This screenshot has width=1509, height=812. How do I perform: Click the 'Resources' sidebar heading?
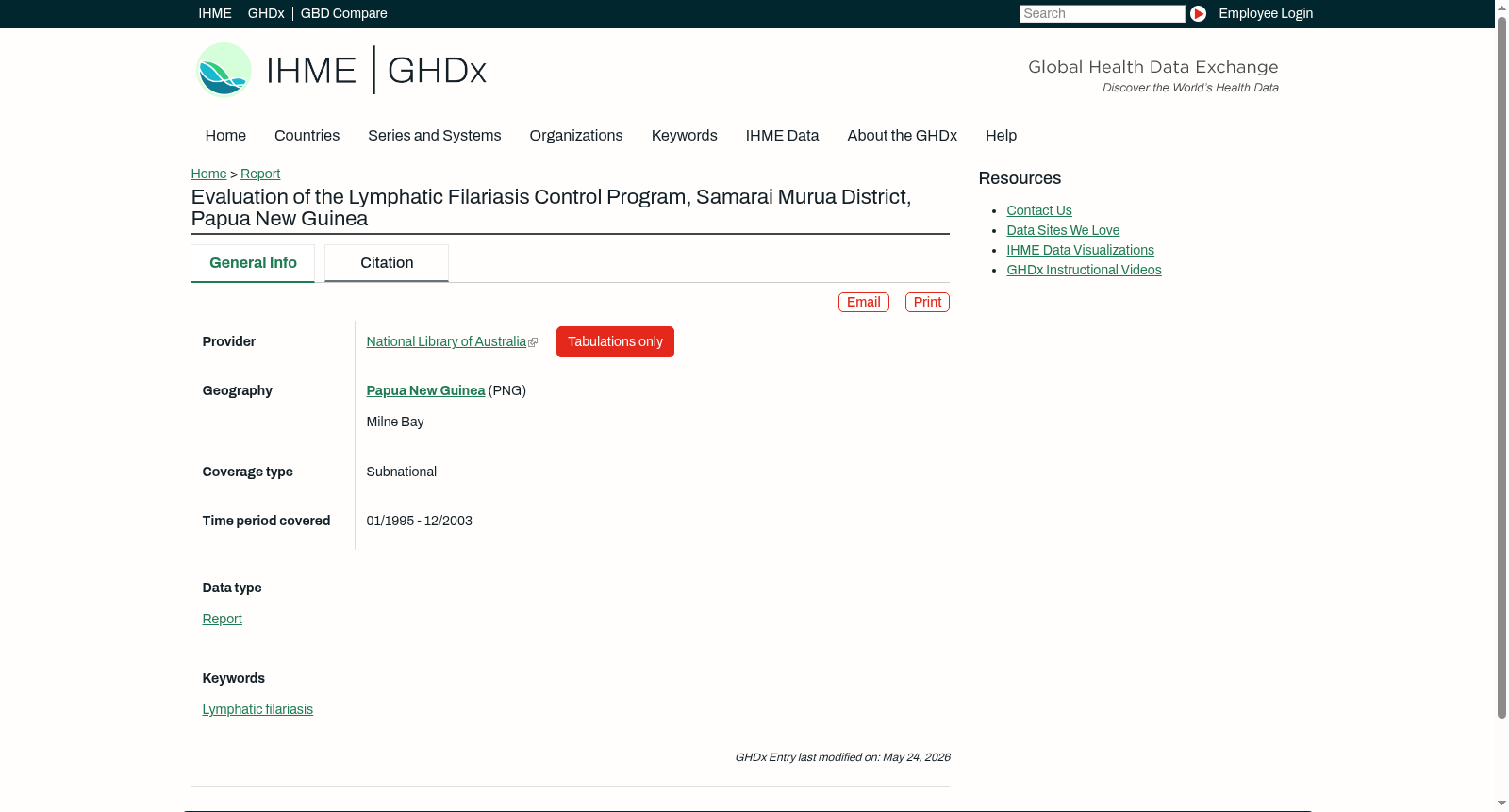[1020, 178]
